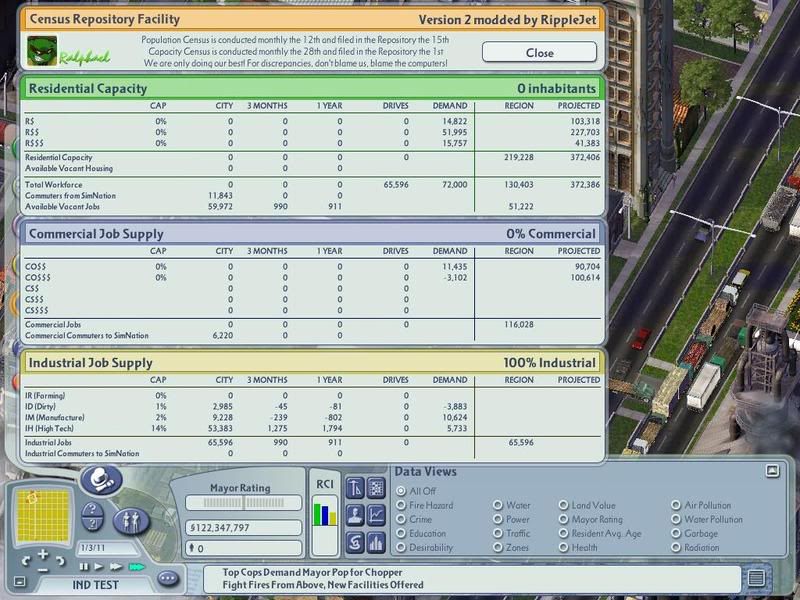Select the Fire Hazard data view
The height and width of the screenshot is (600, 800).
tap(401, 505)
